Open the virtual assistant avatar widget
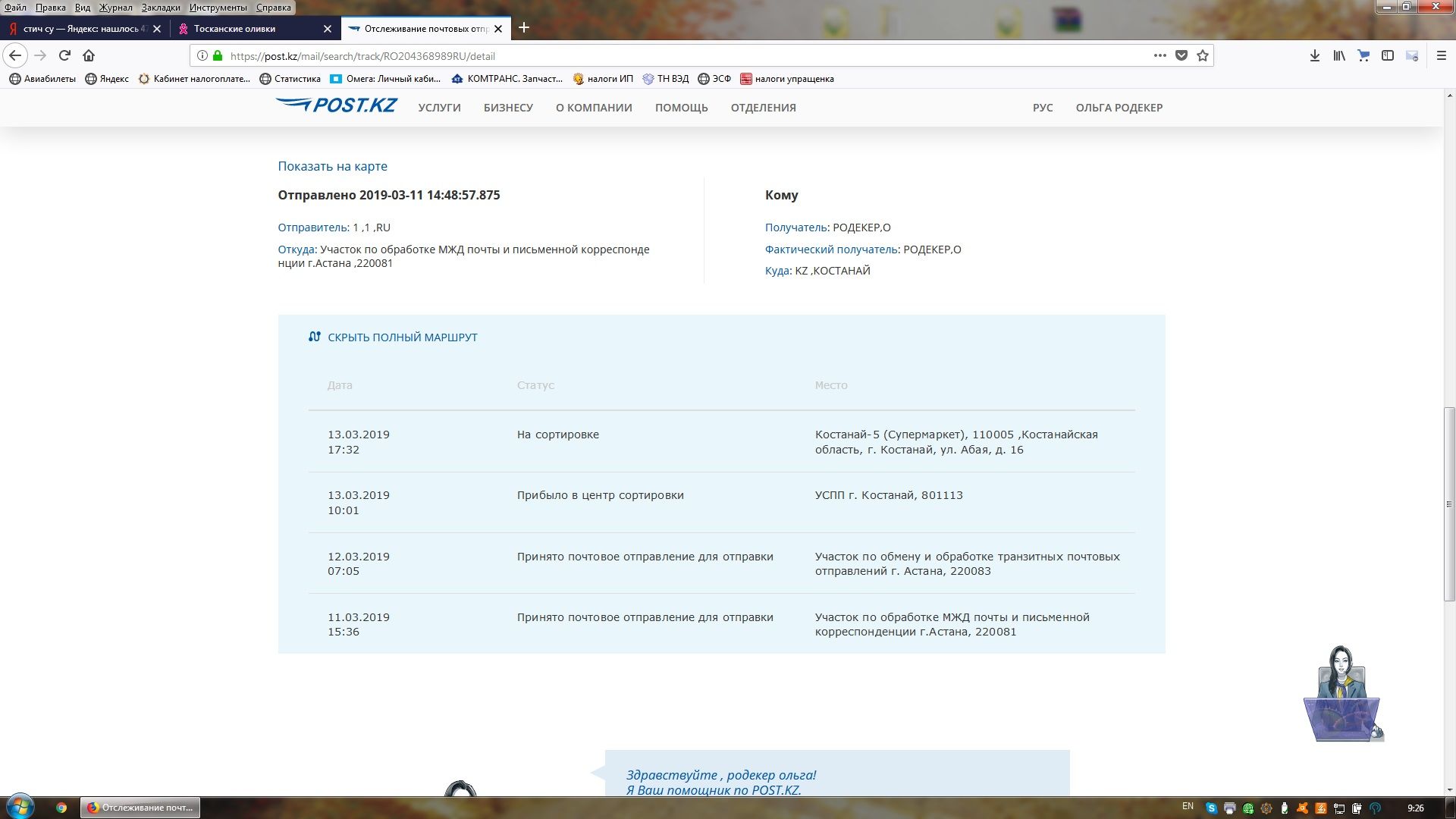Screen dimensions: 1456x819 (1343, 695)
